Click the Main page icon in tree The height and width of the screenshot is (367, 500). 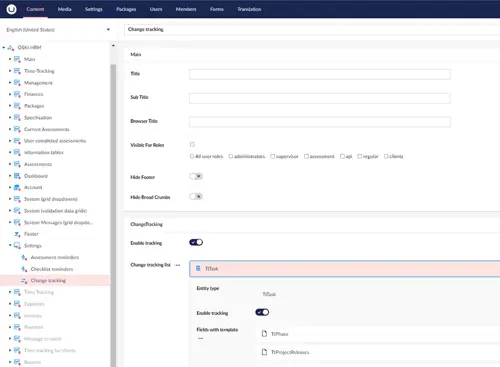(x=17, y=59)
